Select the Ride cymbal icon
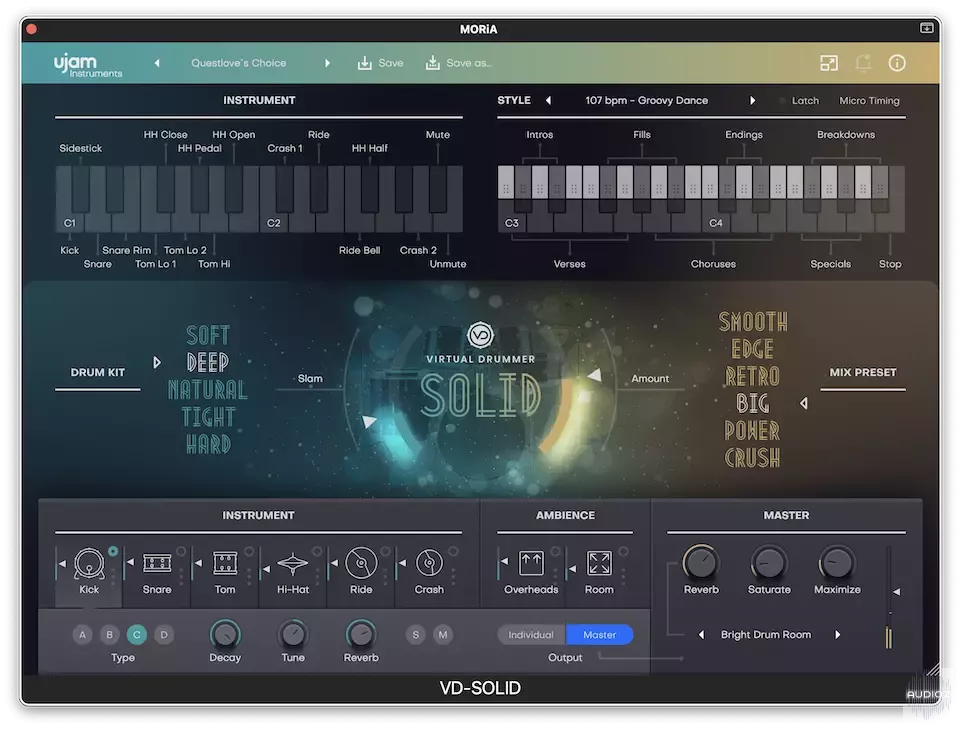 pos(361,562)
